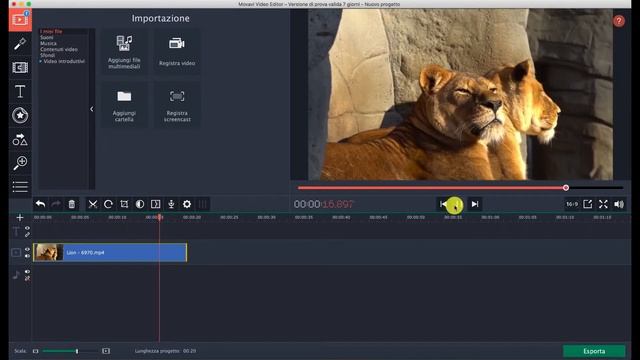Toggle video track visibility eye
The height and width of the screenshot is (360, 640).
pyautogui.click(x=27, y=249)
